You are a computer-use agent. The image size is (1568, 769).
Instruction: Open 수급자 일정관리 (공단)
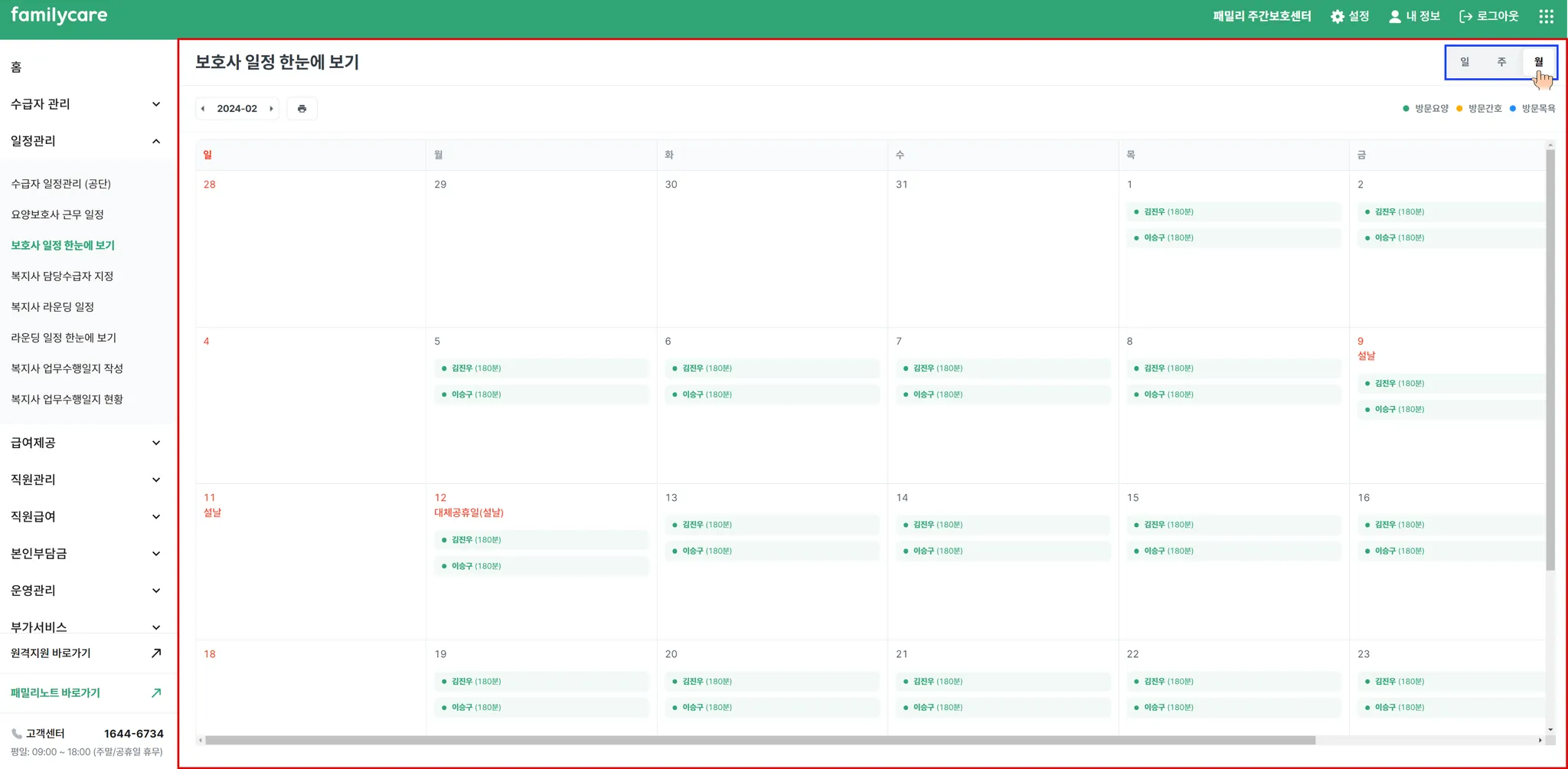pyautogui.click(x=61, y=184)
